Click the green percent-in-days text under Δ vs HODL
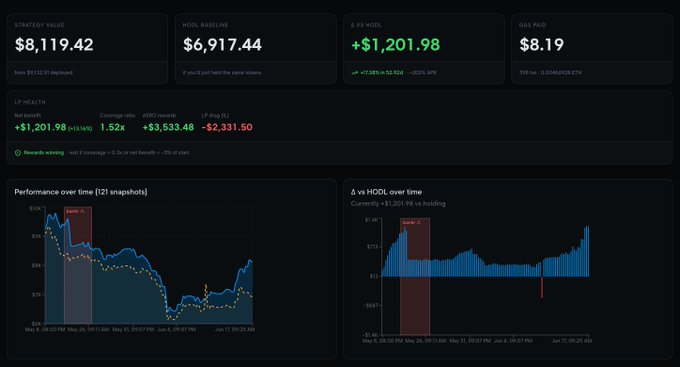 (x=382, y=72)
